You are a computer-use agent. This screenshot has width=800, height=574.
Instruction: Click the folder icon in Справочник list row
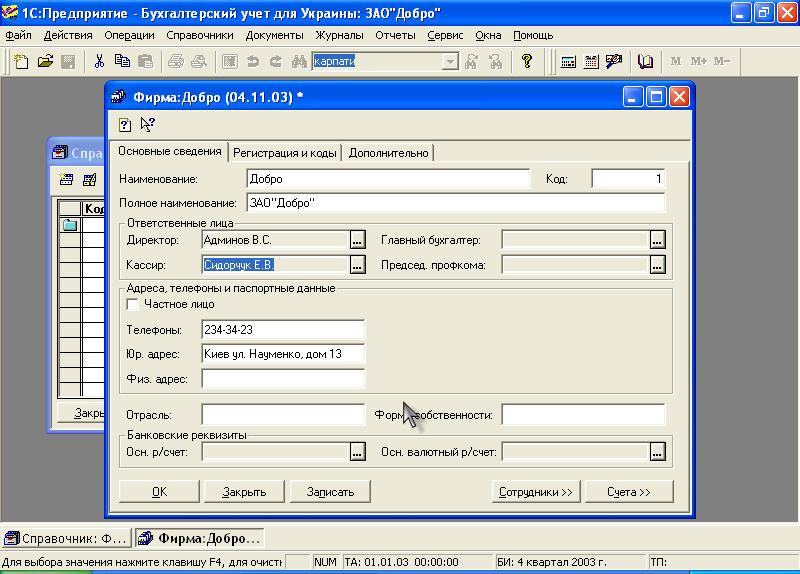click(x=69, y=224)
